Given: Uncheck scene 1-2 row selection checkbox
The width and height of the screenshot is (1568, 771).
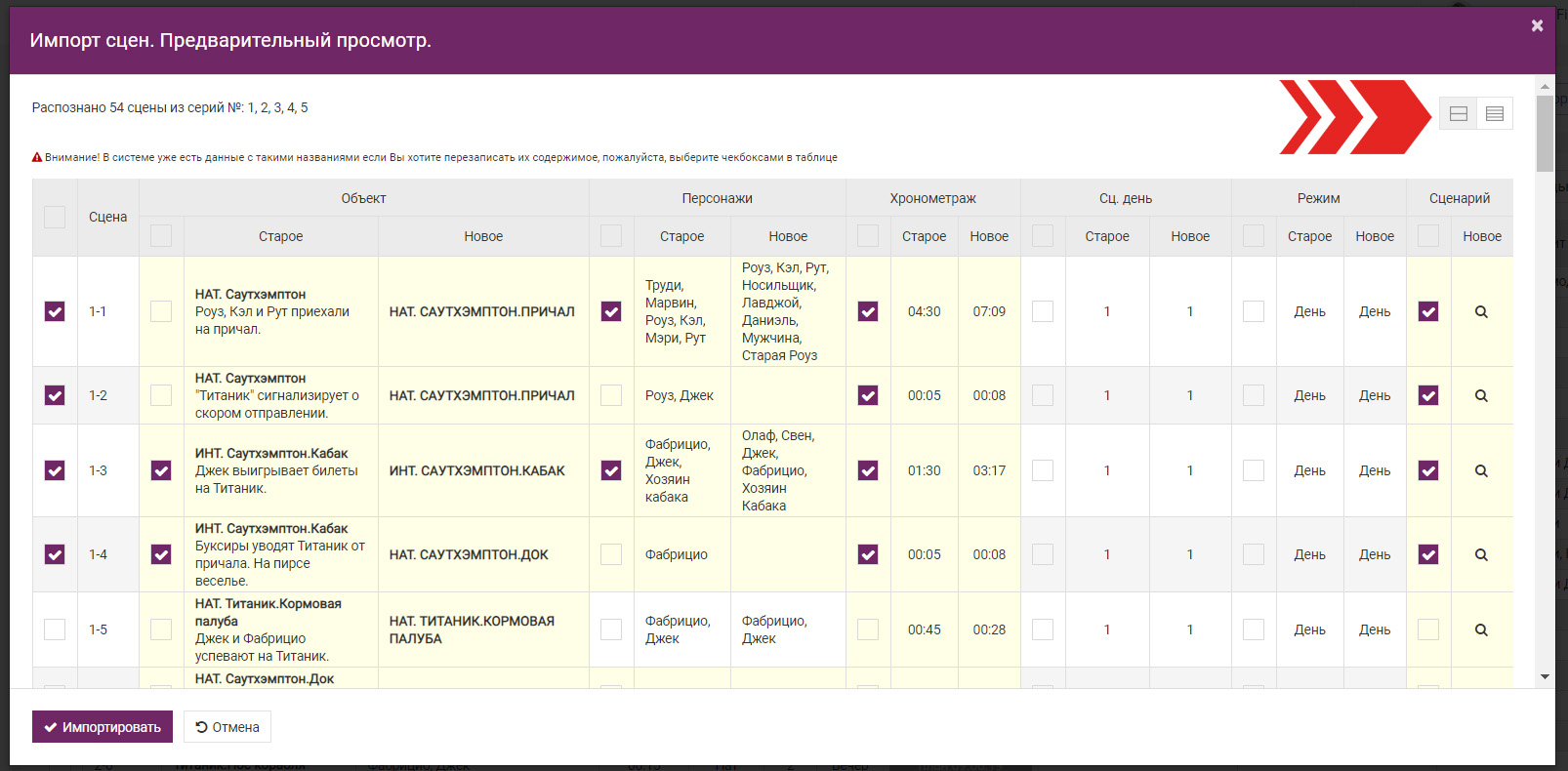Looking at the screenshot, I should pos(55,395).
